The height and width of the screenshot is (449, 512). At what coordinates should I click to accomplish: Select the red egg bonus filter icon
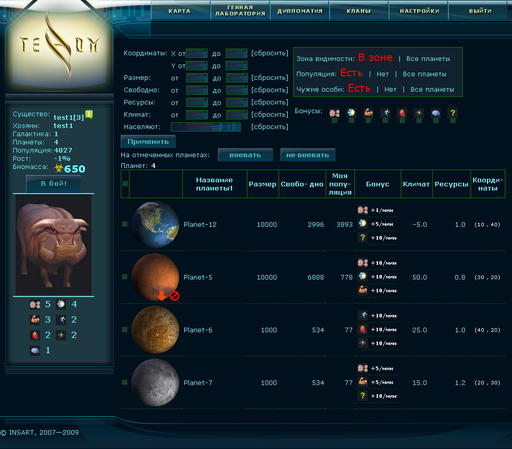[402, 113]
